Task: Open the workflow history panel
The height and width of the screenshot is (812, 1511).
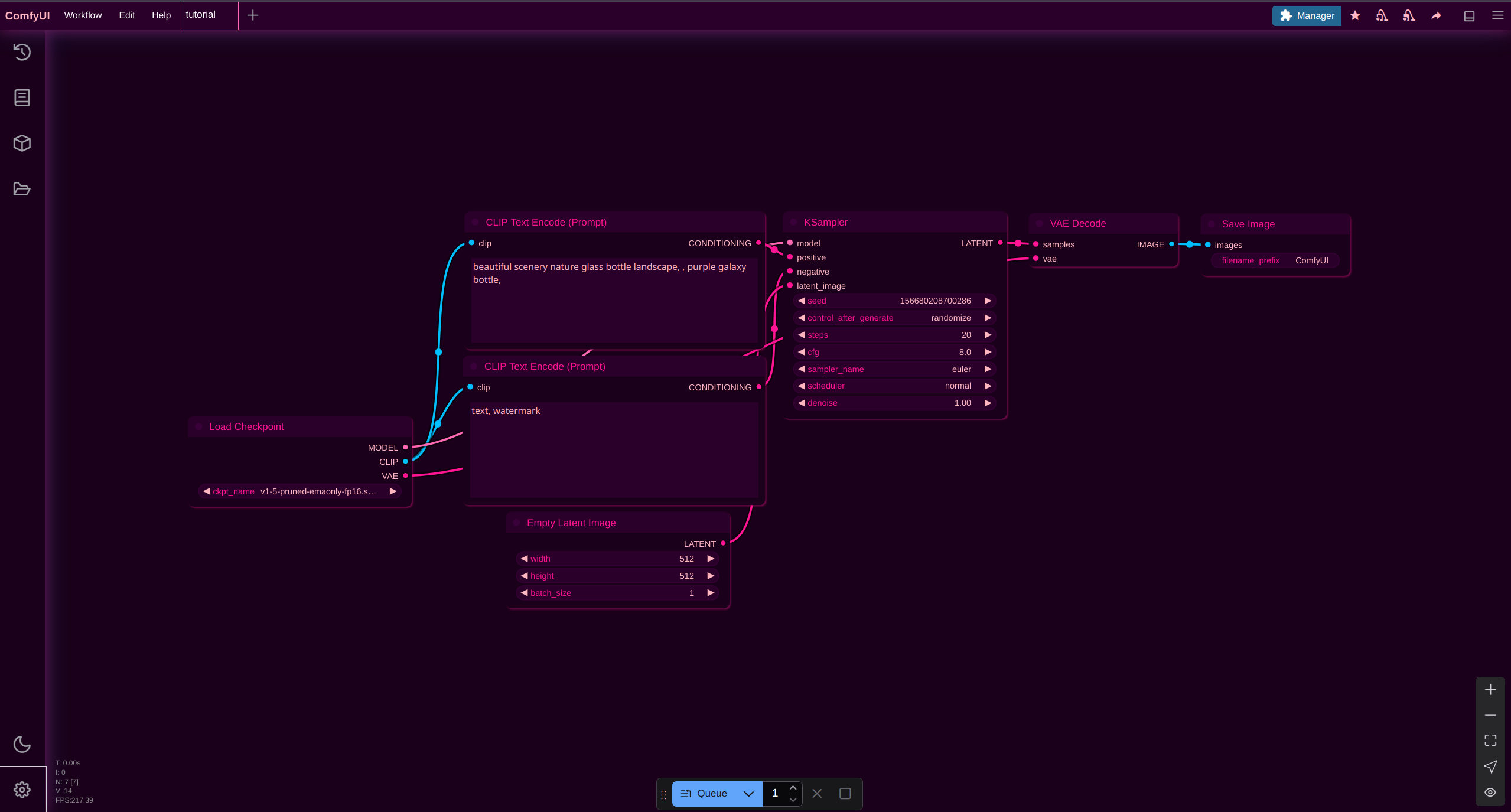Action: pos(22,52)
